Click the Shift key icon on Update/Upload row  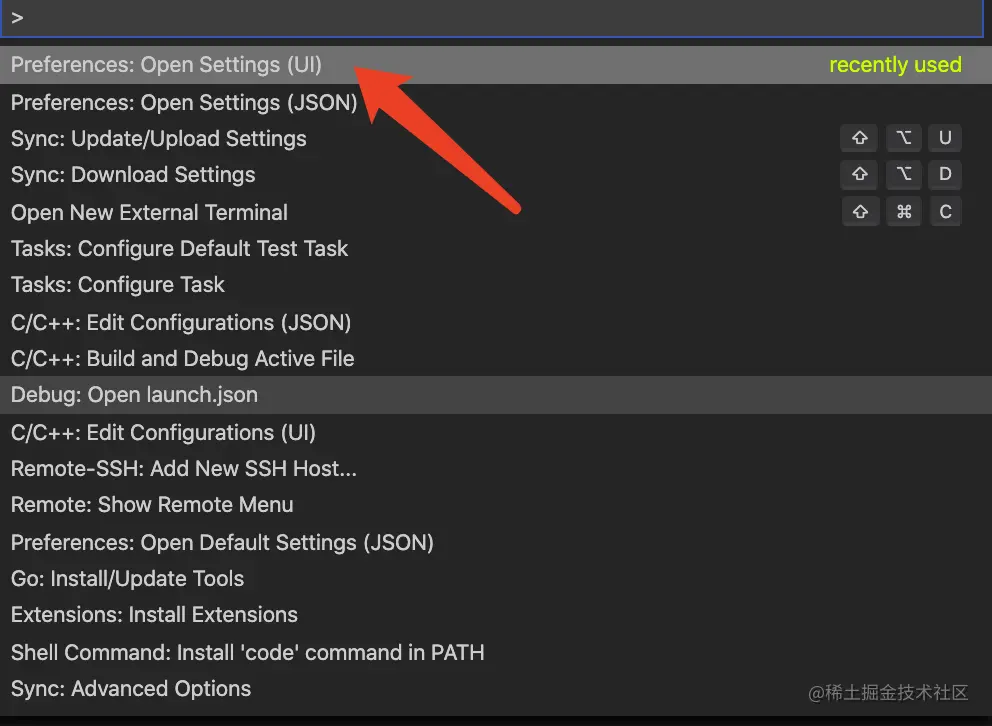(859, 138)
